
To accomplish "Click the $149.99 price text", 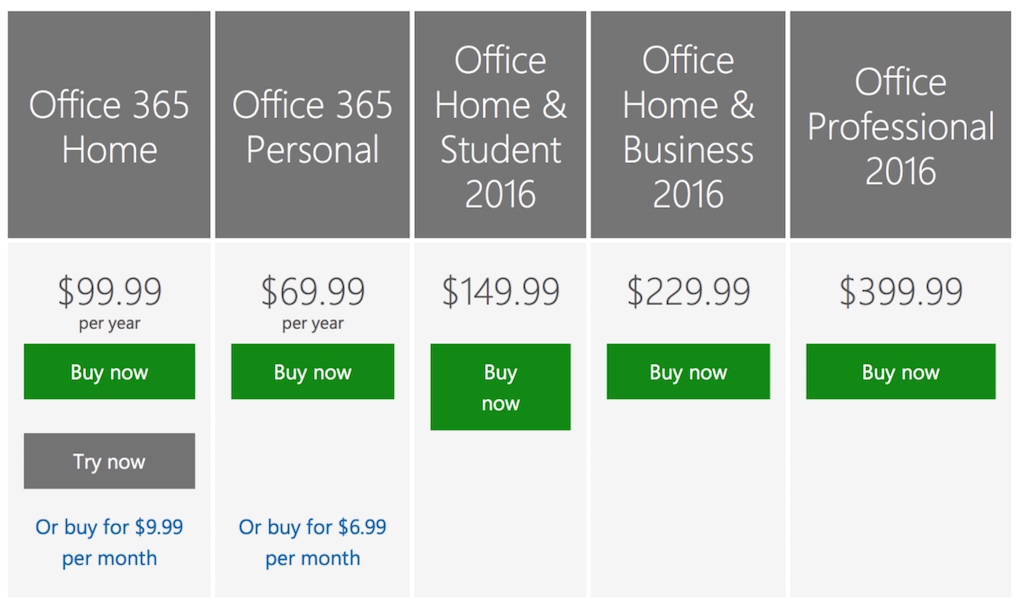I will (500, 291).
